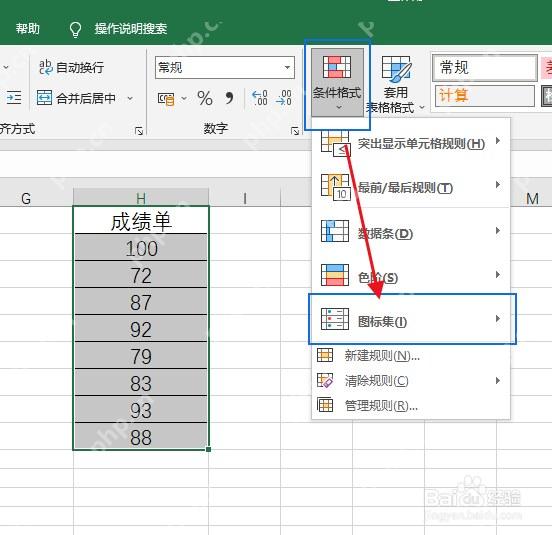The height and width of the screenshot is (535, 552).
Task: Select column G header
Action: coord(26,198)
